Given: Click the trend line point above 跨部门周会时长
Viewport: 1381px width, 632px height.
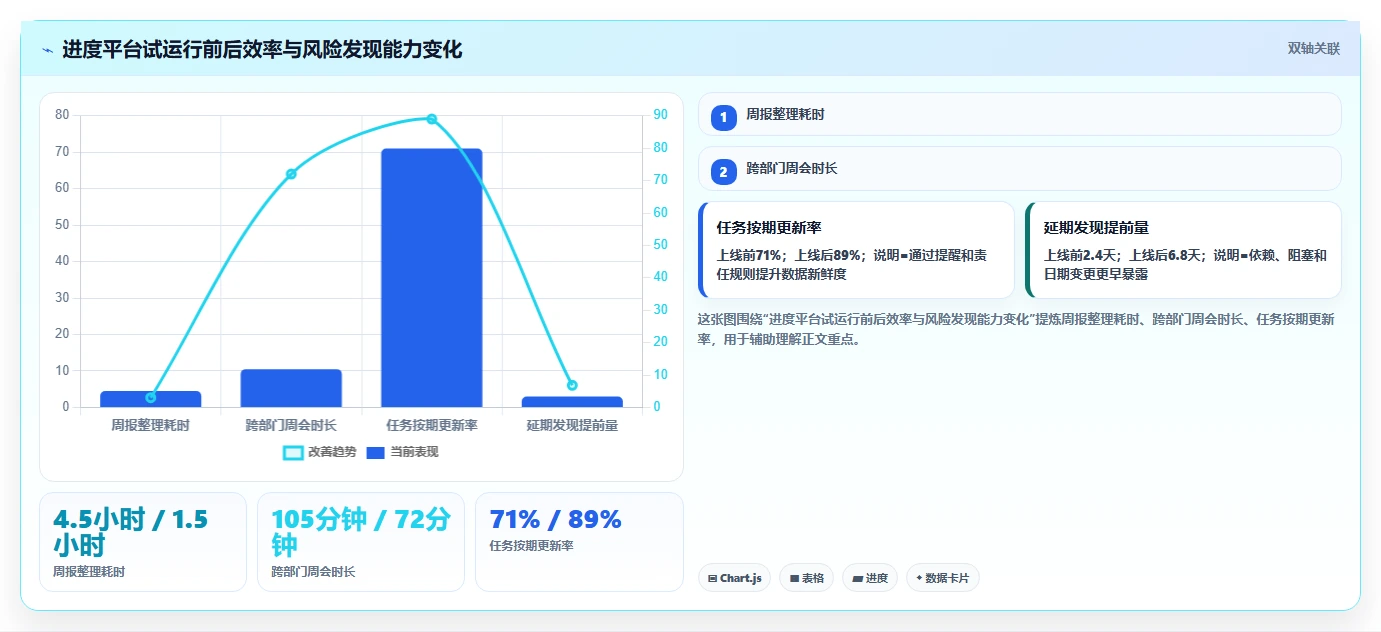Looking at the screenshot, I should pos(291,174).
